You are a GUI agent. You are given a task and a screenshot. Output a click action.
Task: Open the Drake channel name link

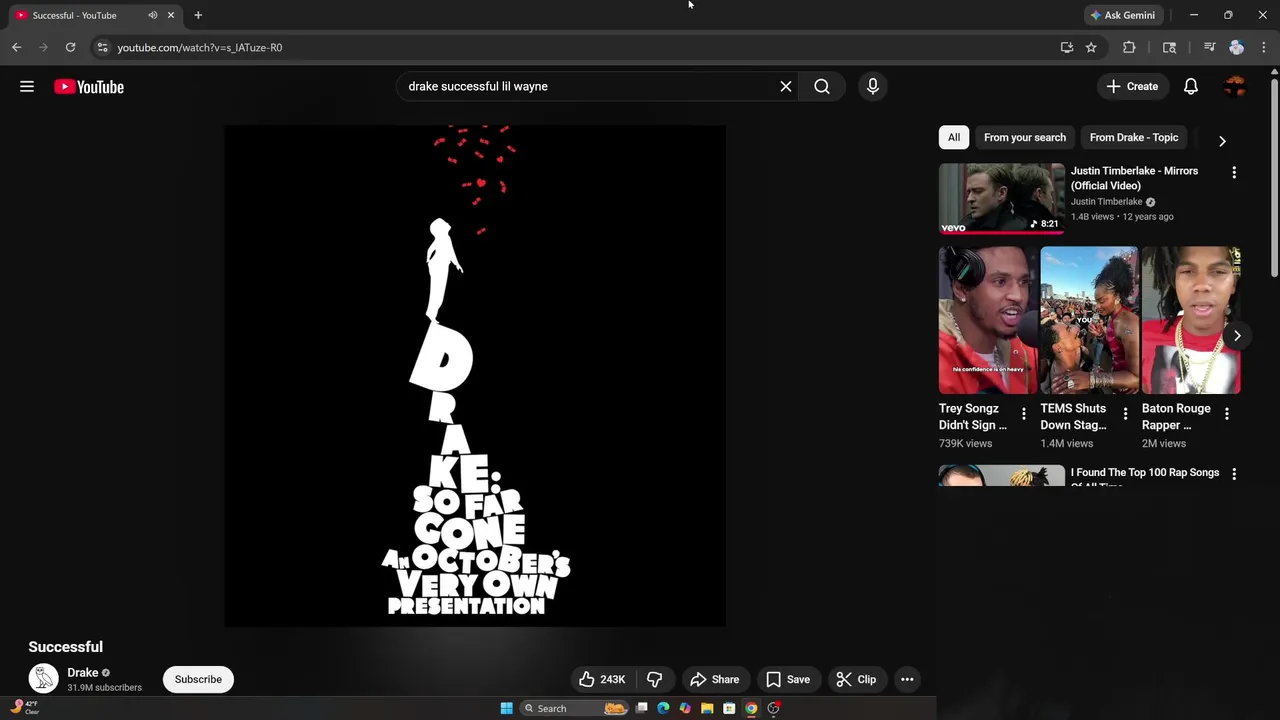coord(83,673)
